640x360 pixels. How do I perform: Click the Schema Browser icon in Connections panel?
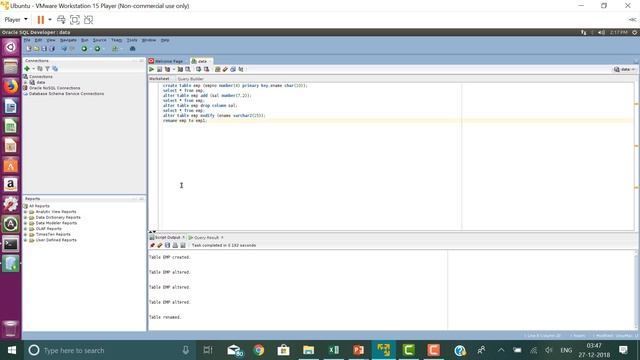tap(55, 69)
